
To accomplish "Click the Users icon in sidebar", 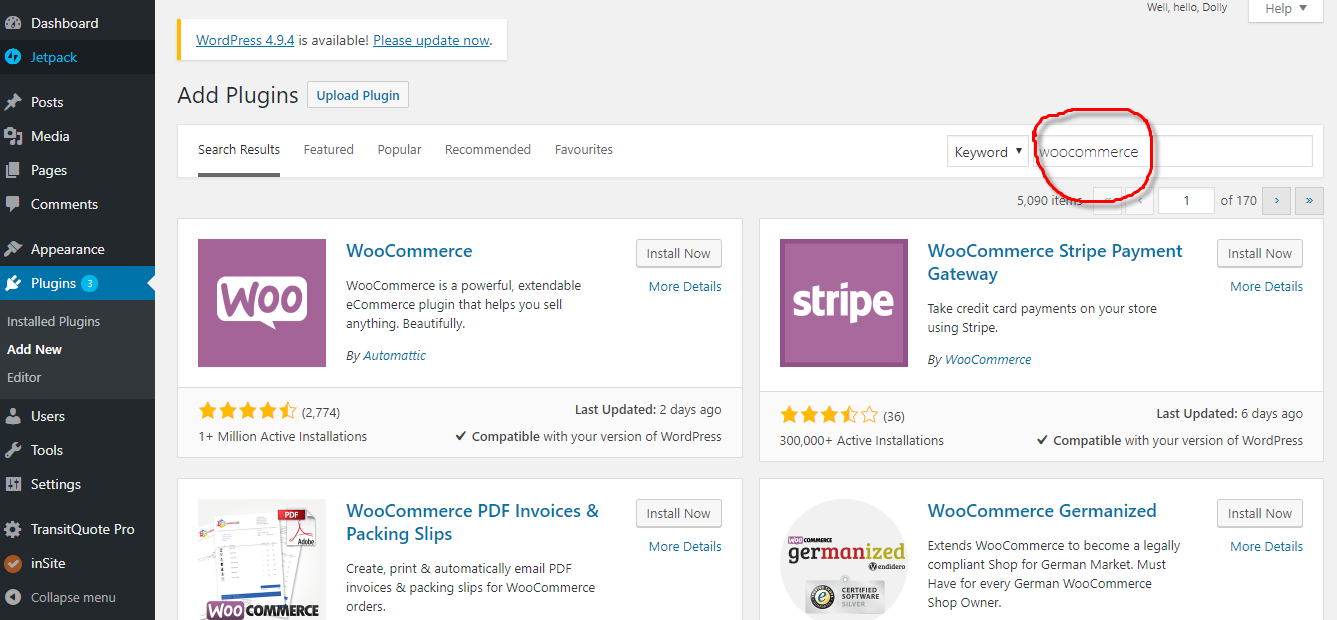I will tap(13, 416).
